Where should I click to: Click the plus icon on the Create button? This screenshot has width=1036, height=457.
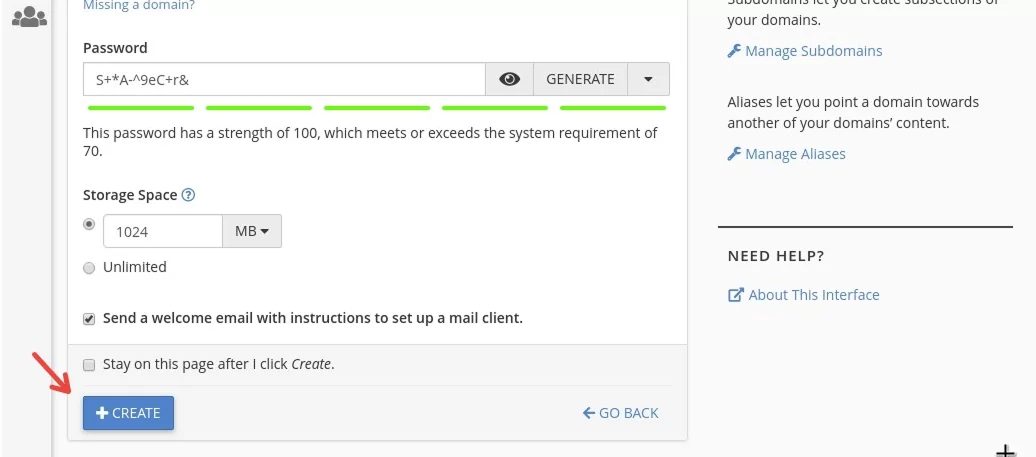[102, 413]
